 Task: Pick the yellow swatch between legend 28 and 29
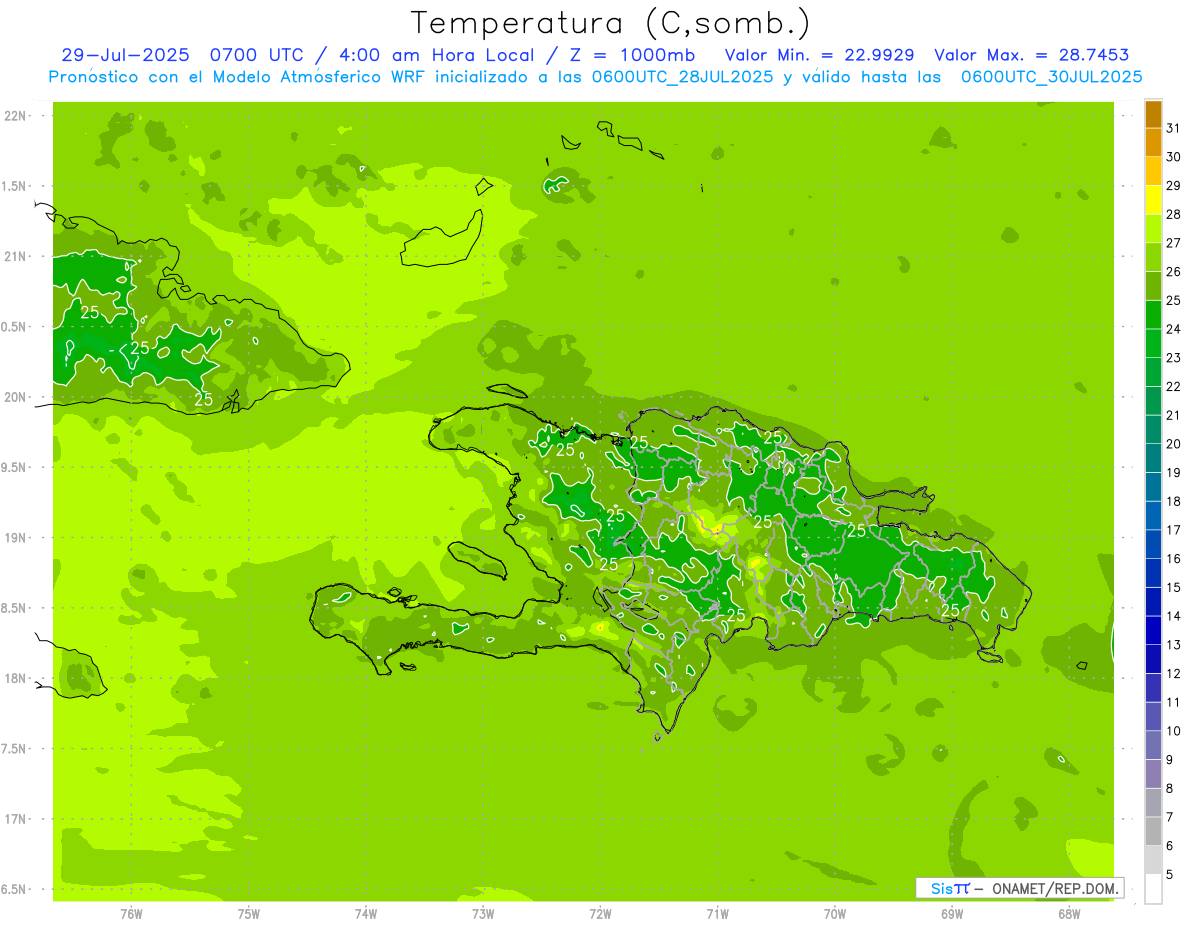1153,200
